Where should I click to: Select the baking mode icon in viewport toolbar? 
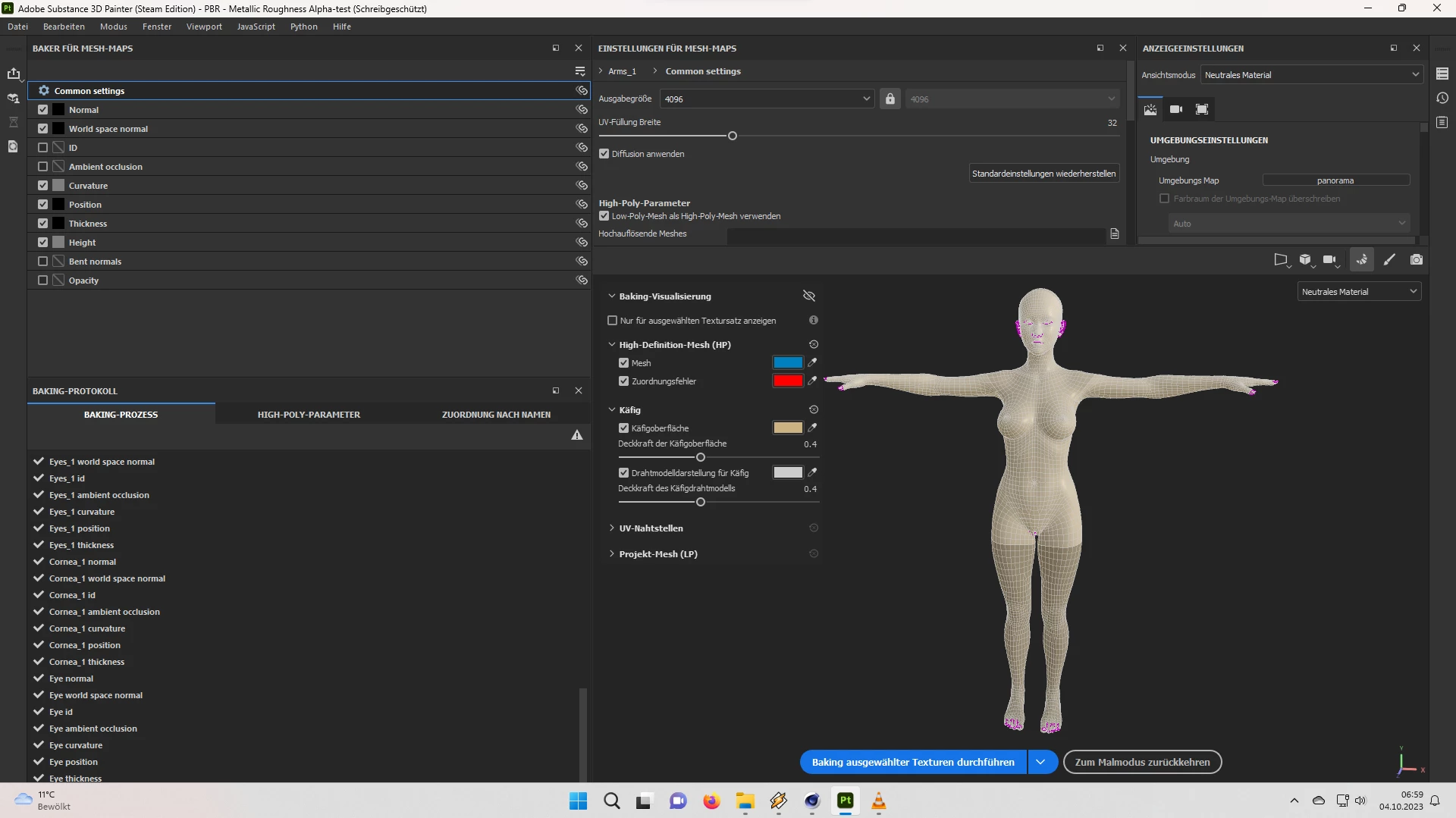[x=1362, y=260]
